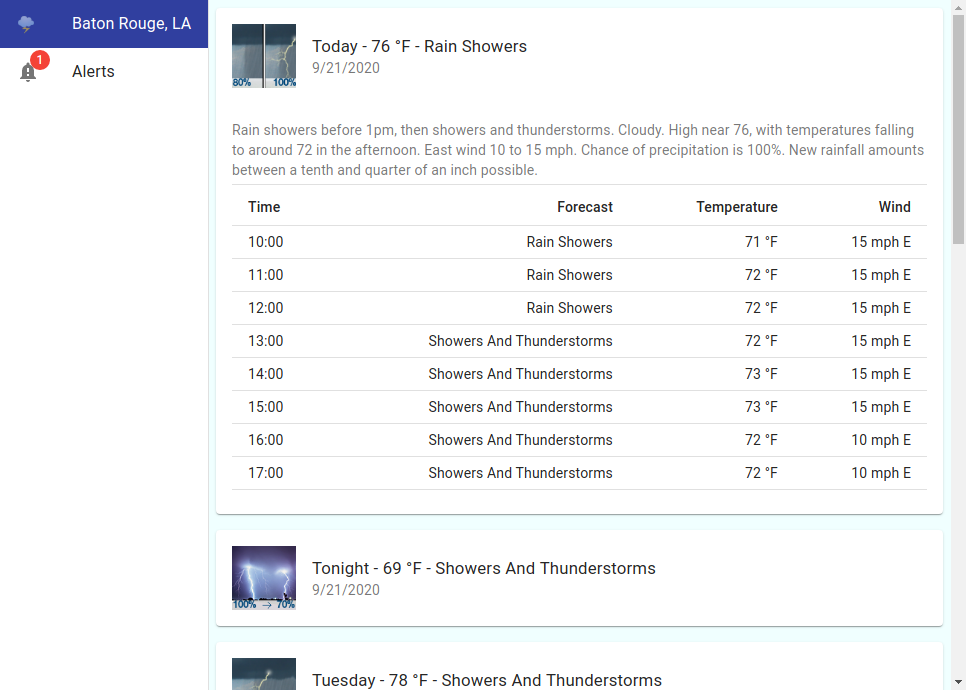Click the vertical scrollbar thumb
This screenshot has width=966, height=690.
959,129
